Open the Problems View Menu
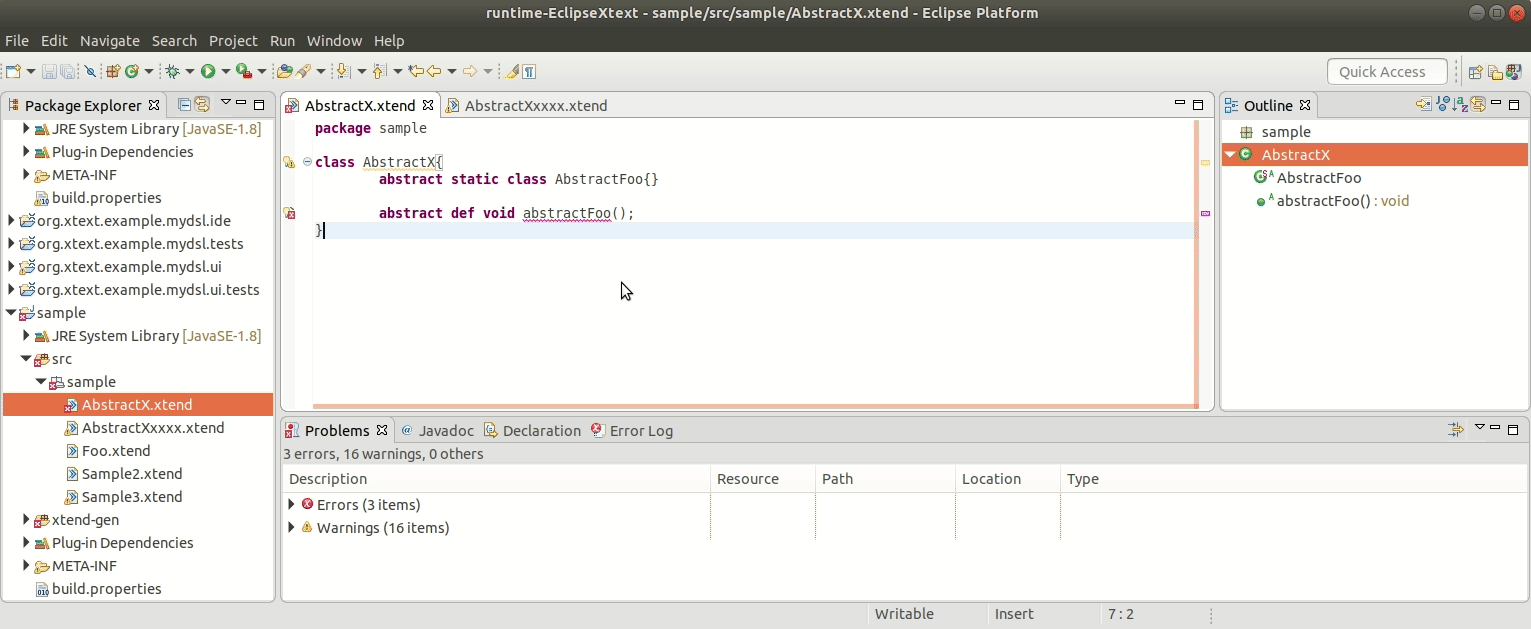This screenshot has width=1531, height=629. pos(1480,428)
